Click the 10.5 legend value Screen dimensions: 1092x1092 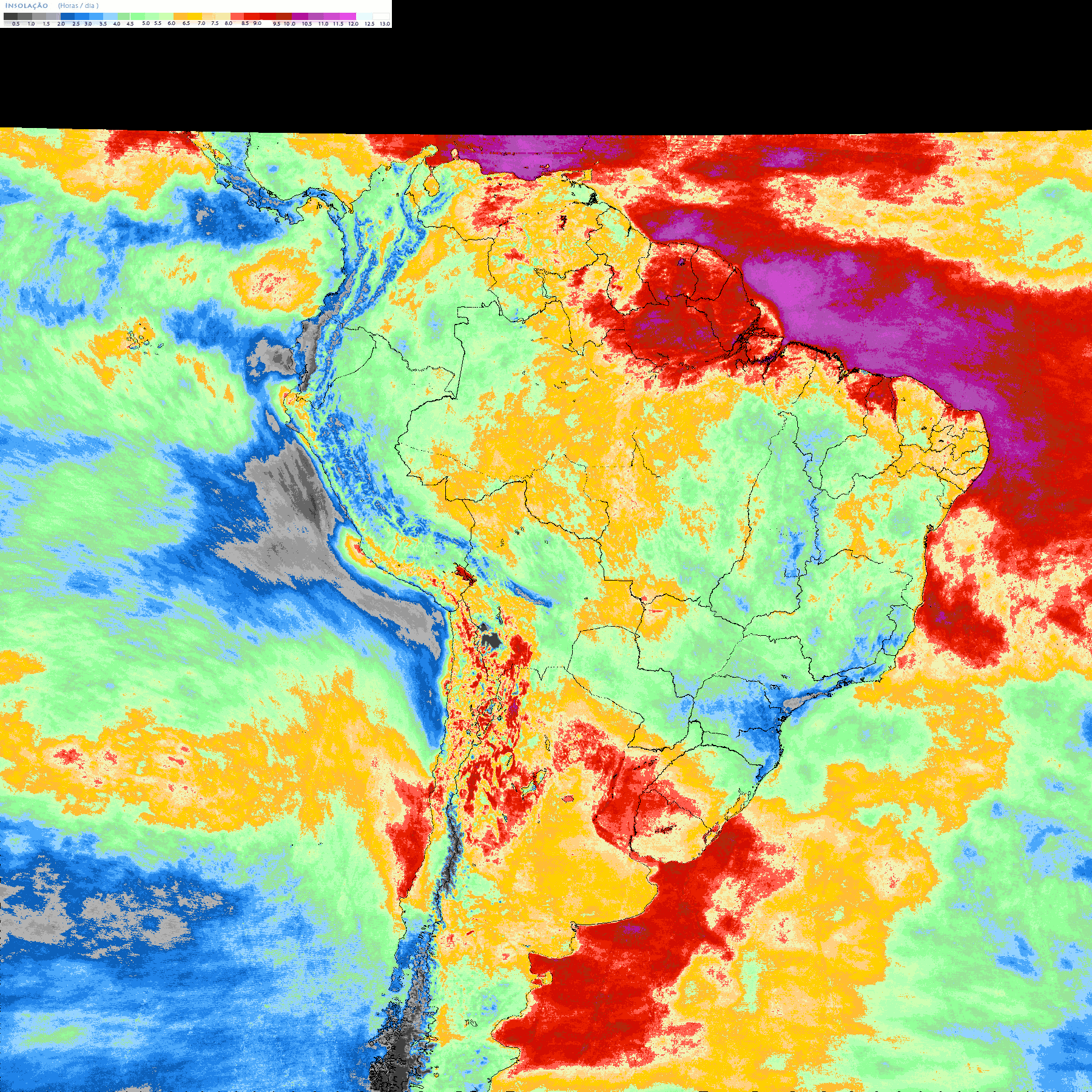[307, 24]
